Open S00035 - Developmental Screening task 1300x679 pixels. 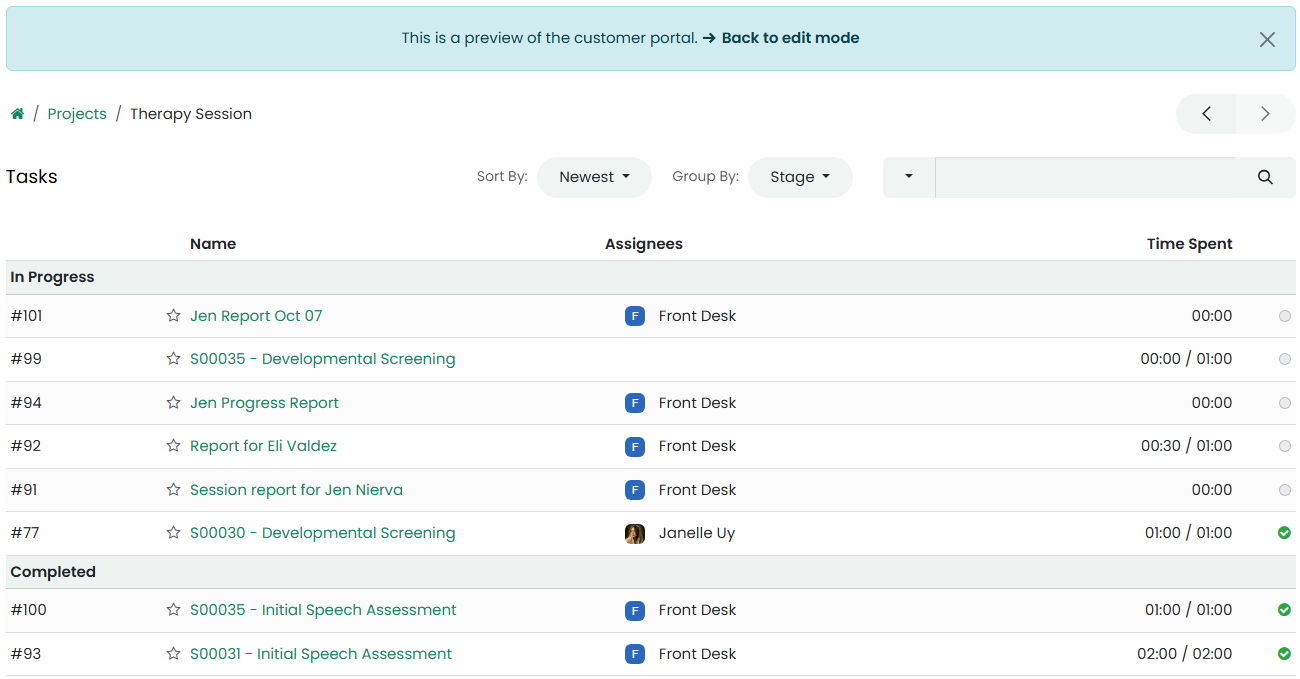click(322, 359)
